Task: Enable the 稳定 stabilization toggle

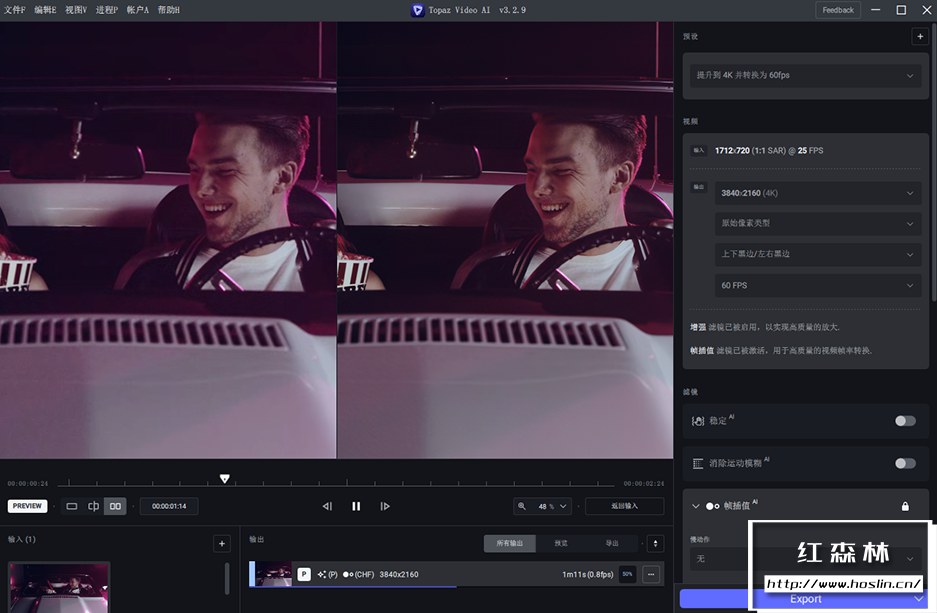Action: pos(905,421)
